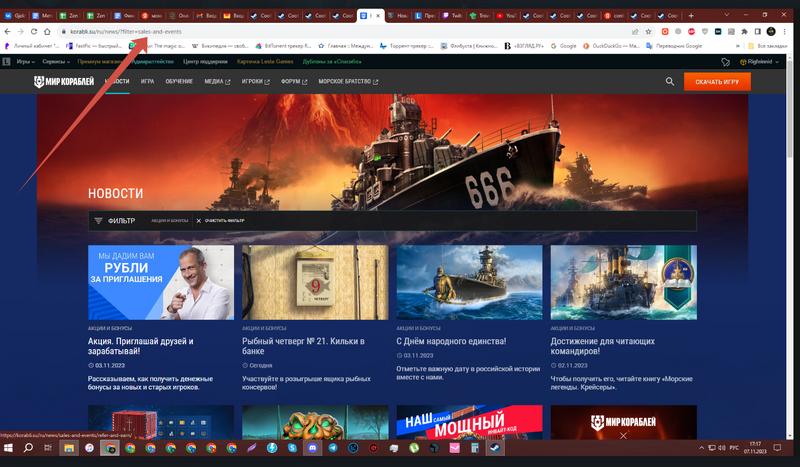Open Steam from the taskbar
The height and width of the screenshot is (467, 800).
pyautogui.click(x=495, y=448)
